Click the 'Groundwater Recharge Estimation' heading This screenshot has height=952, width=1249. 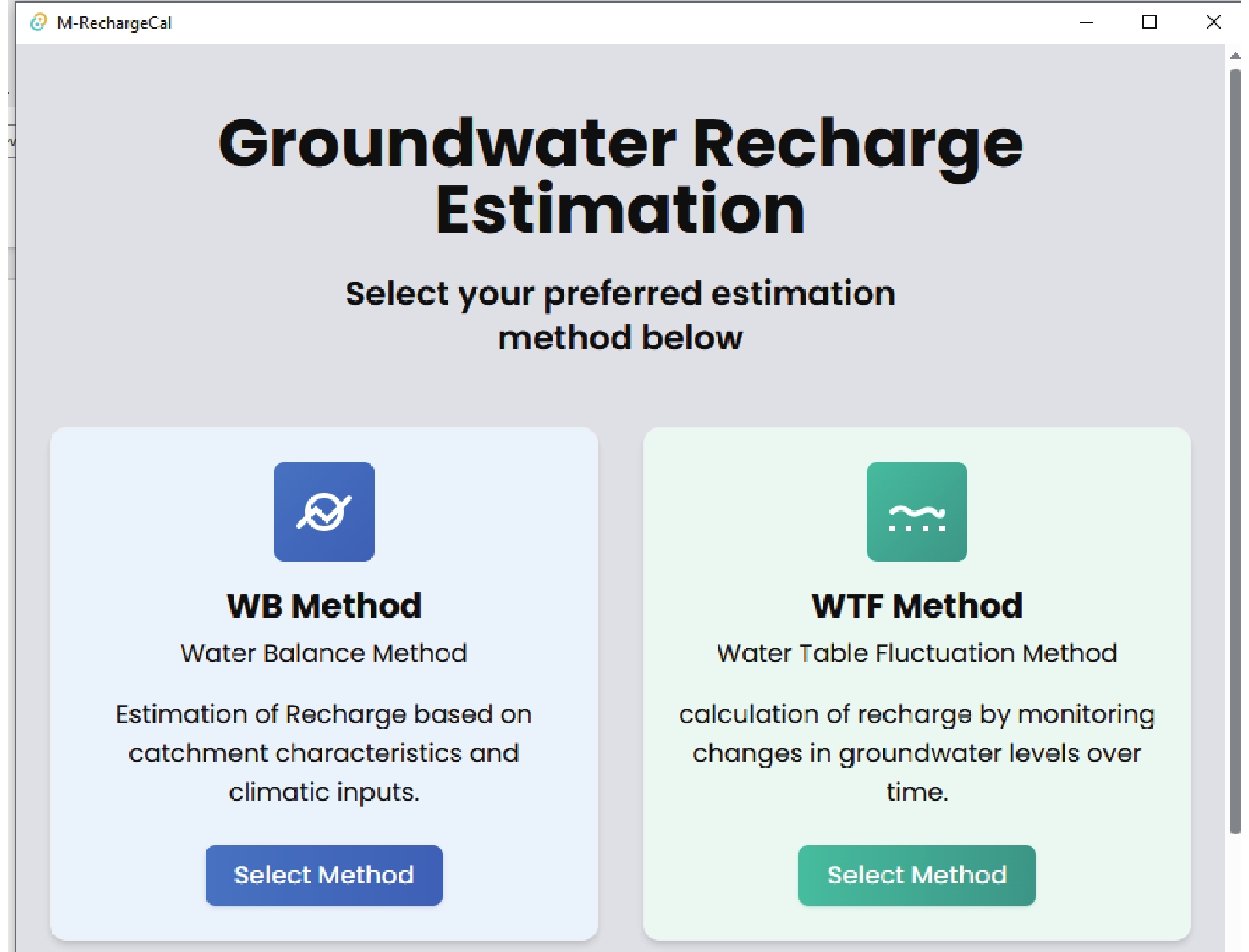coord(620,176)
